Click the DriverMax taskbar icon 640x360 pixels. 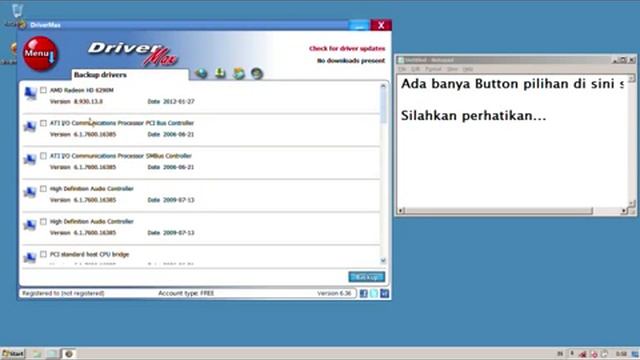click(x=69, y=354)
